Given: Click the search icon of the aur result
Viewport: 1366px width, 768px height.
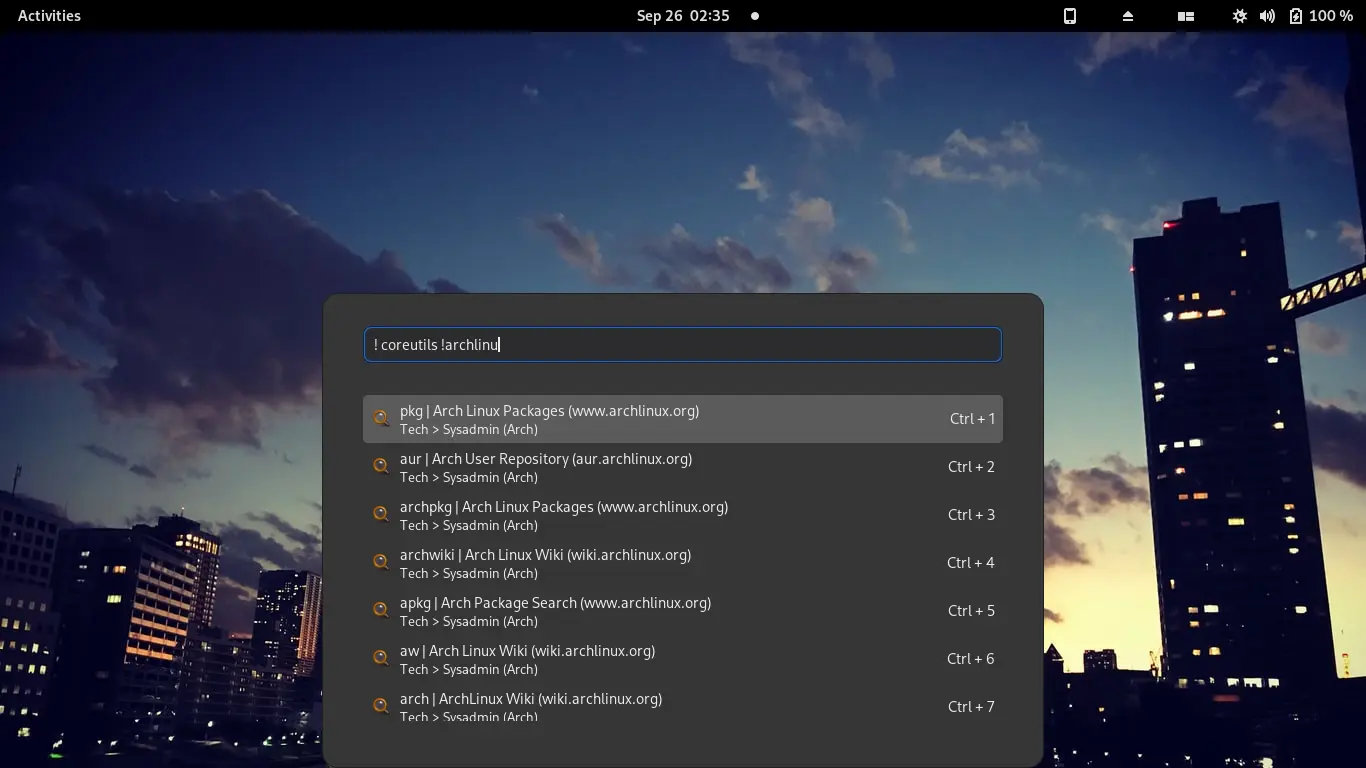Looking at the screenshot, I should click(x=381, y=466).
